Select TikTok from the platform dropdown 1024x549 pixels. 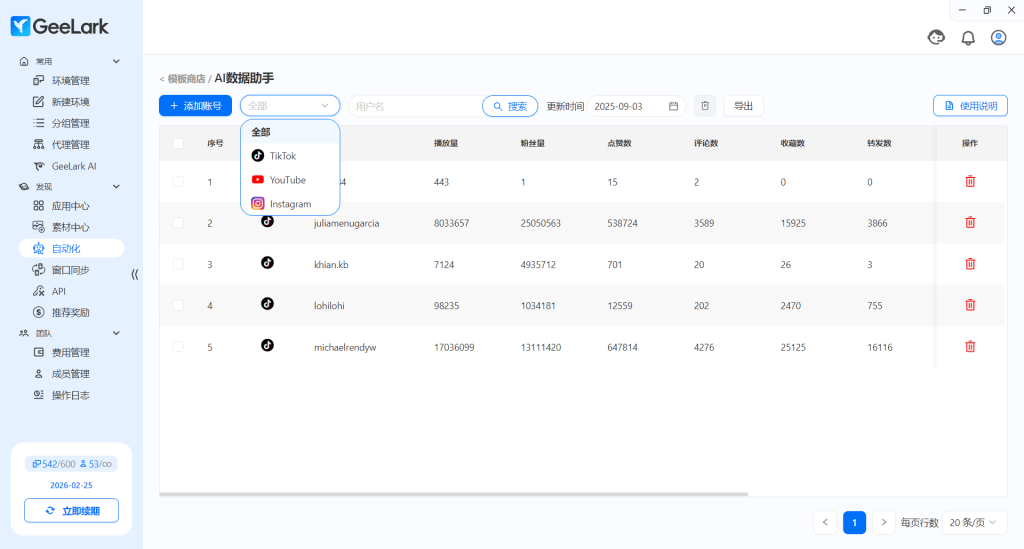283,156
